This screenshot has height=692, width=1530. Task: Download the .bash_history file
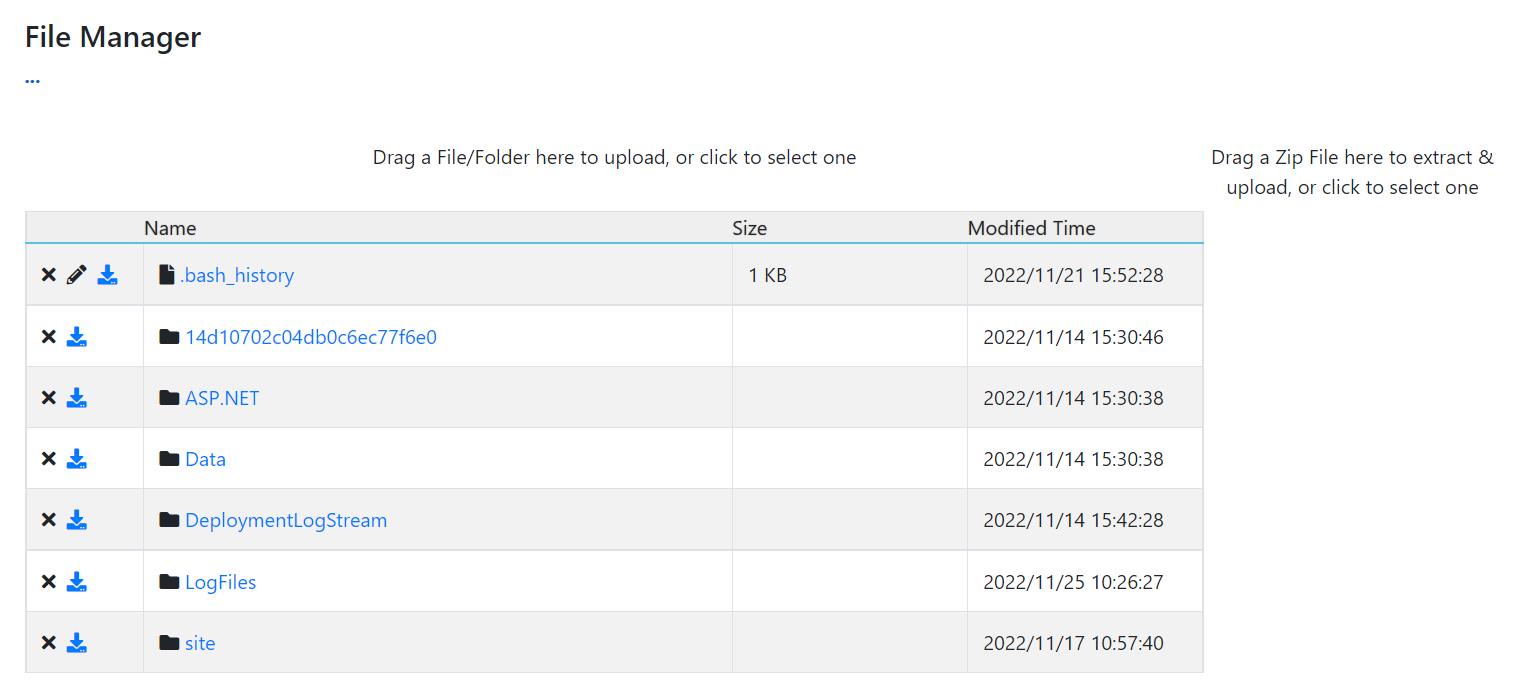107,275
